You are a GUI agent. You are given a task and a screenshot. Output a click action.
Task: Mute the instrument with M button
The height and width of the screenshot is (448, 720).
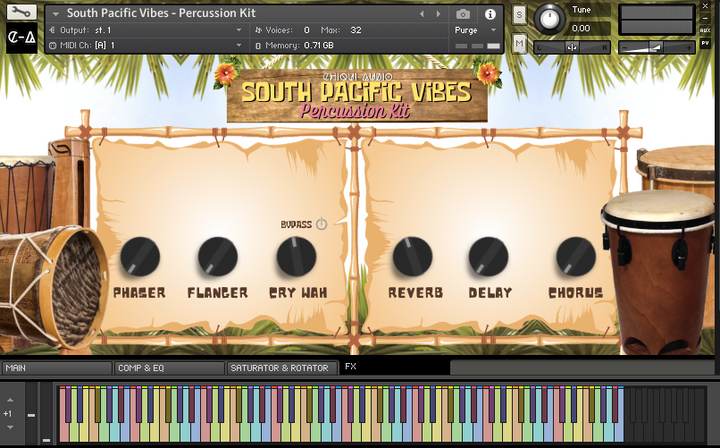point(519,44)
